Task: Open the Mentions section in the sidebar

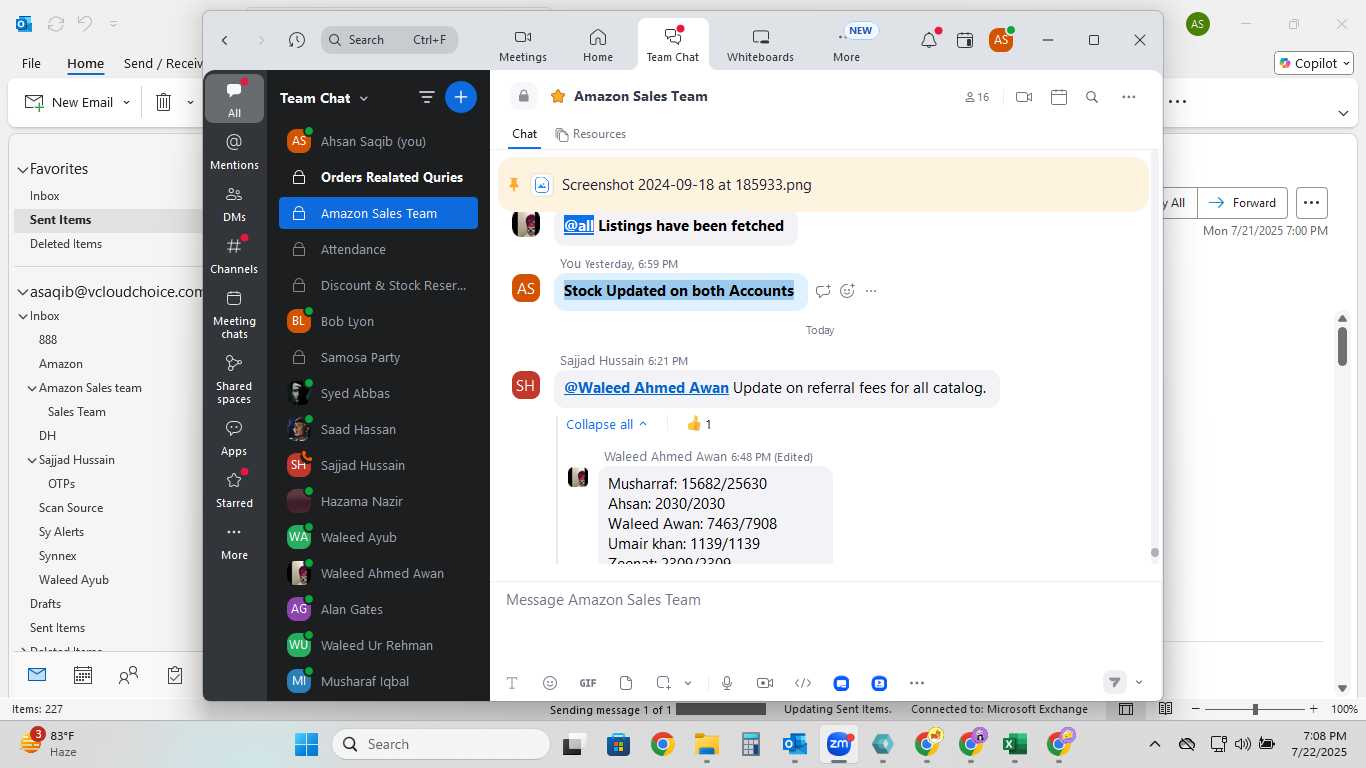Action: (234, 151)
